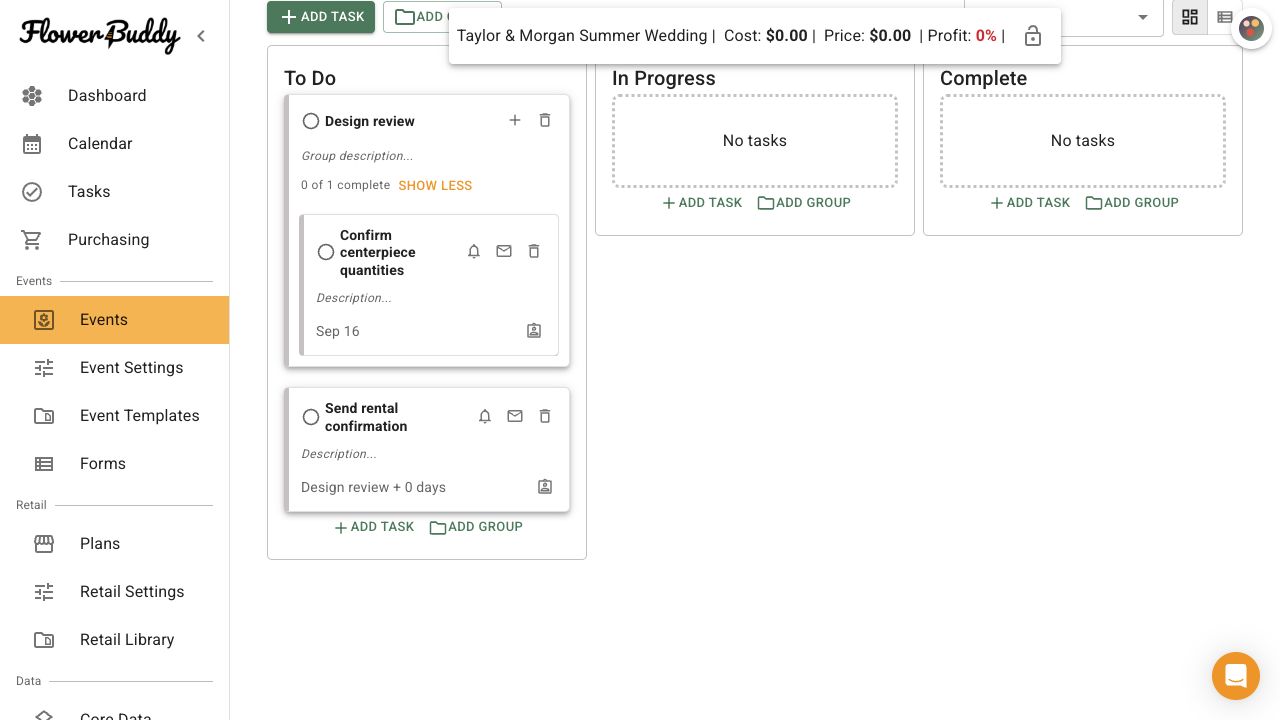Screen dimensions: 1280x720
Task: Add a group to the Complete column
Action: (1132, 203)
